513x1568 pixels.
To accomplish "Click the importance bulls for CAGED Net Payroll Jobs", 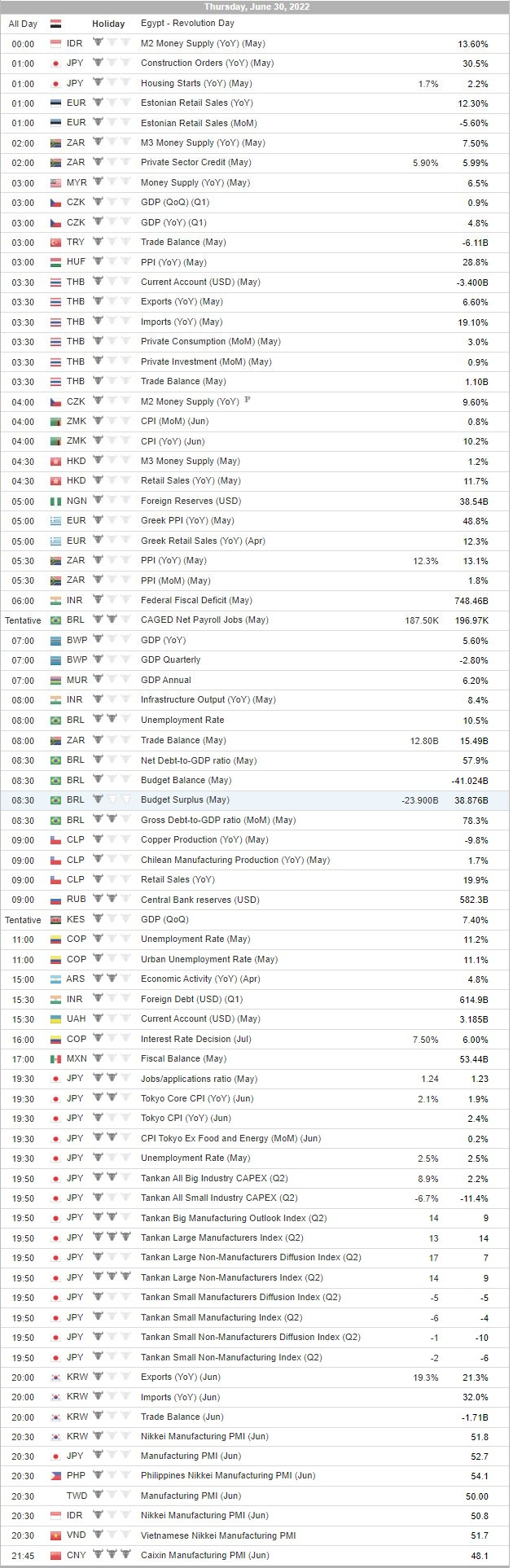I will click(x=112, y=620).
